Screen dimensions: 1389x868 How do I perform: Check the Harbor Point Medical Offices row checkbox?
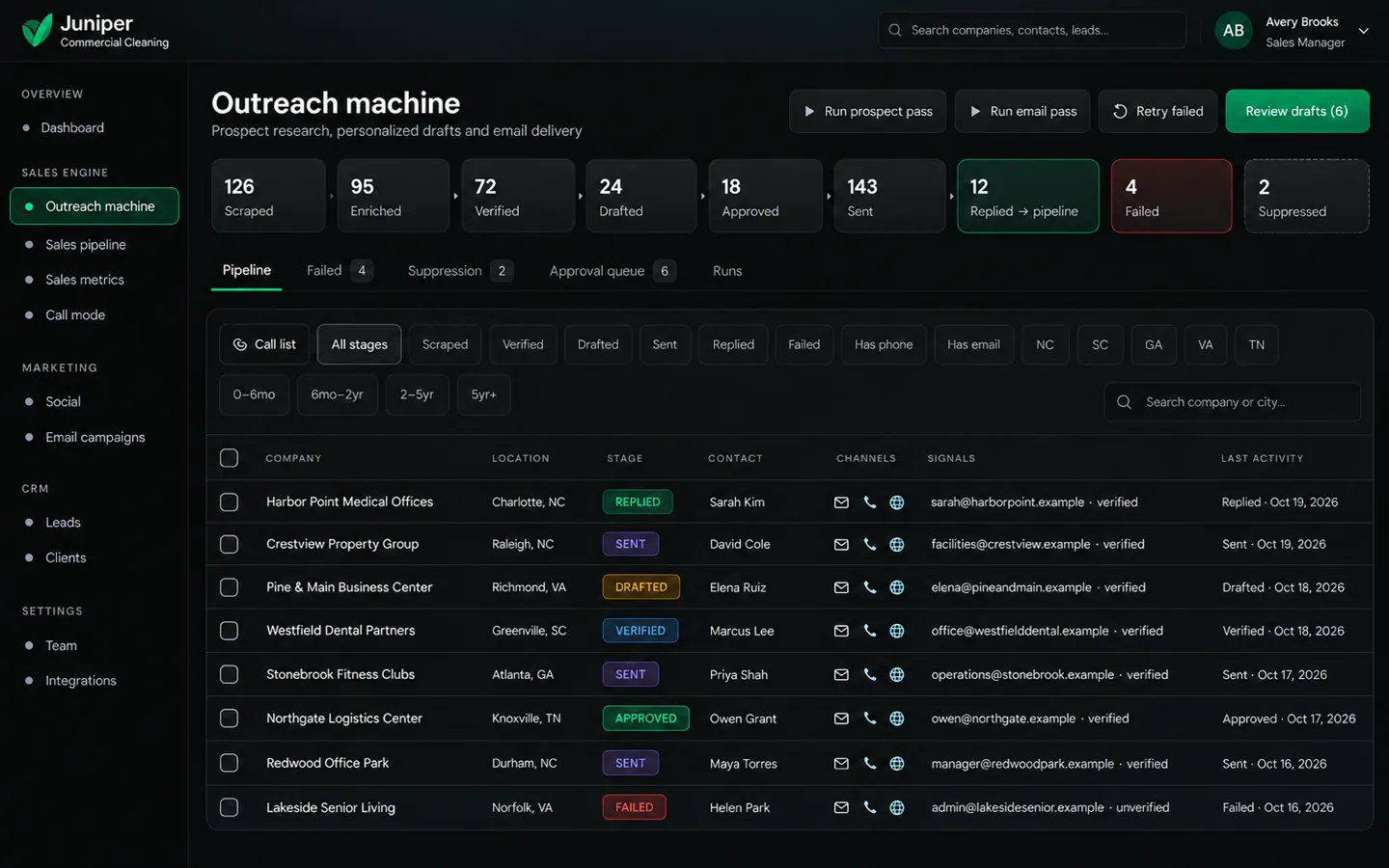[x=229, y=502]
